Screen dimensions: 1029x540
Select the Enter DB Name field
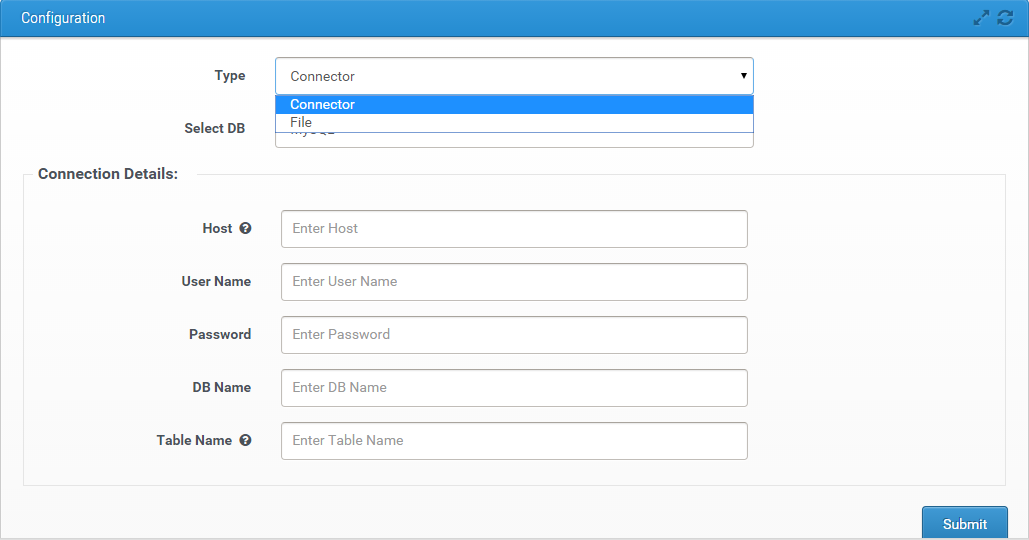[x=514, y=388]
